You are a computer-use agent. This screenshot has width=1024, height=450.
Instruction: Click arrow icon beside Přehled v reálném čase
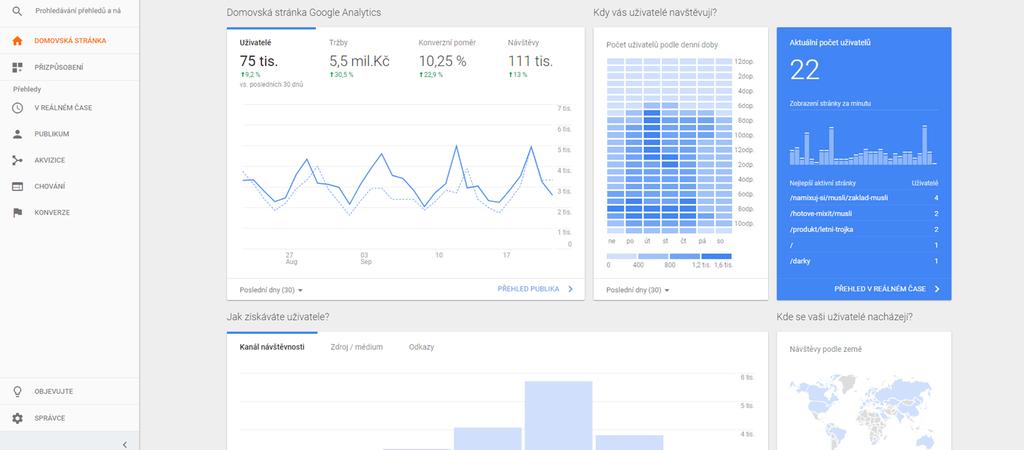(937, 289)
